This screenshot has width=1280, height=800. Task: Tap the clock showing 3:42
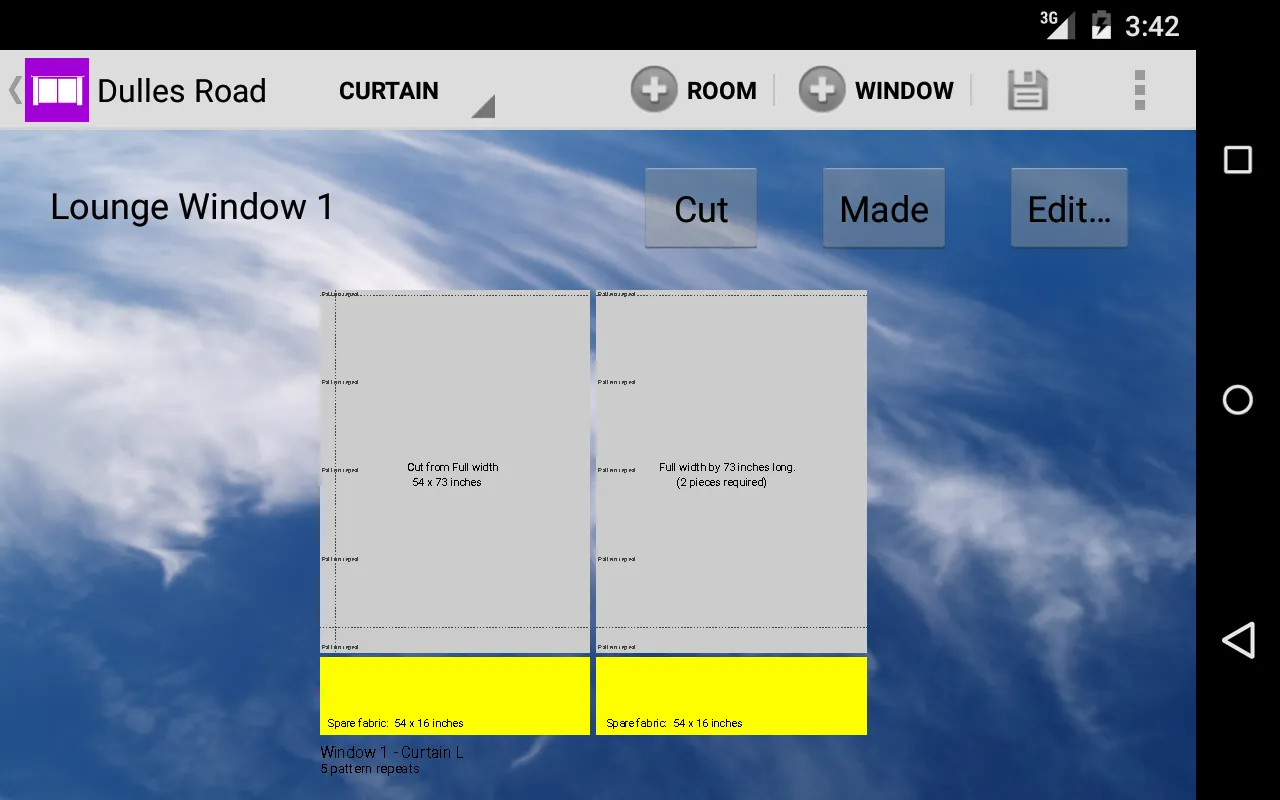click(x=1152, y=26)
